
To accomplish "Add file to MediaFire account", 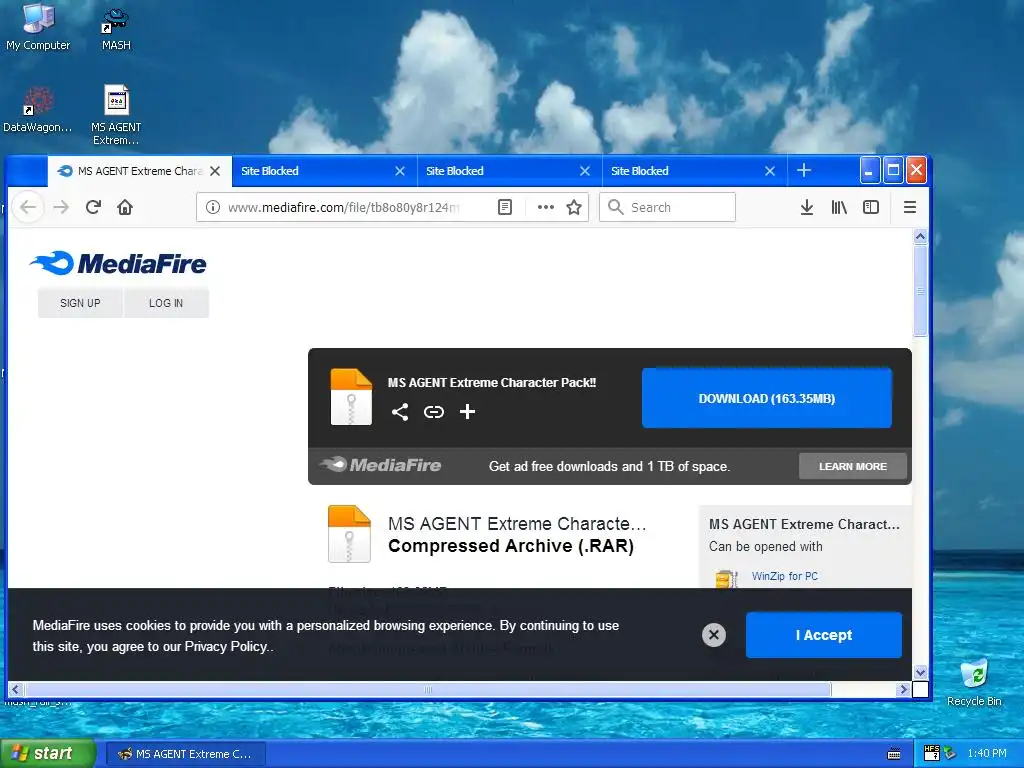I will [x=467, y=411].
